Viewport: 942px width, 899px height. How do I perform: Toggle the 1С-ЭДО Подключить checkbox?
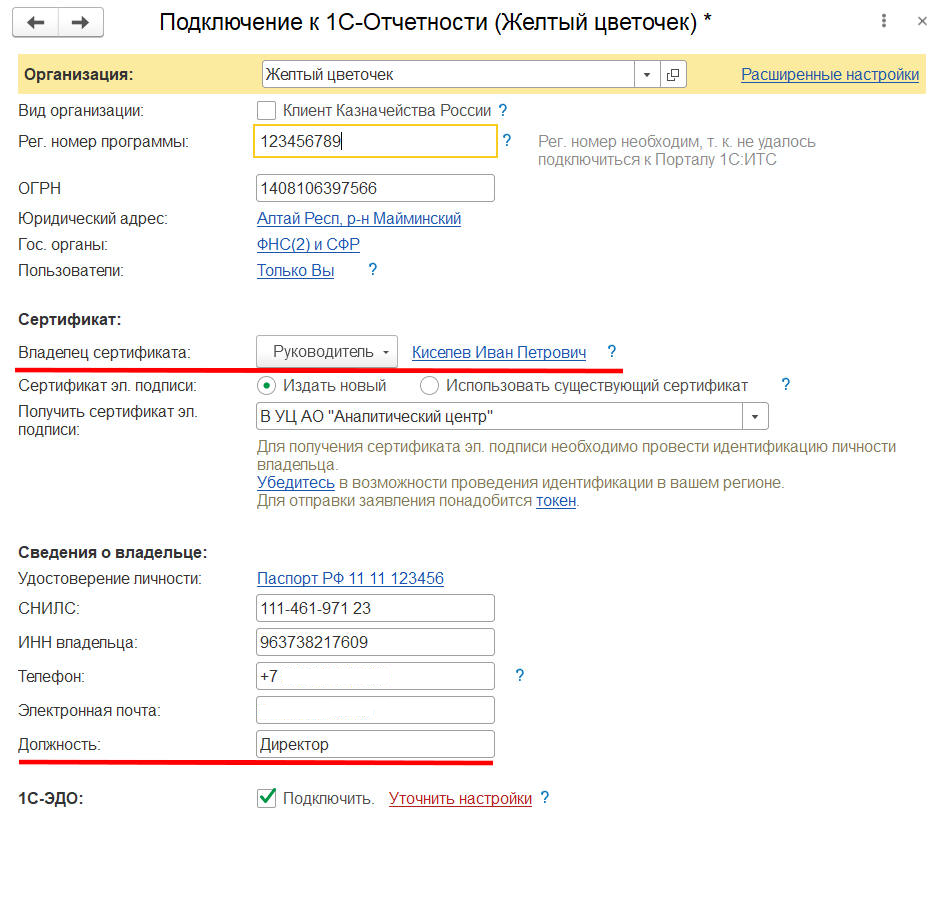[266, 798]
